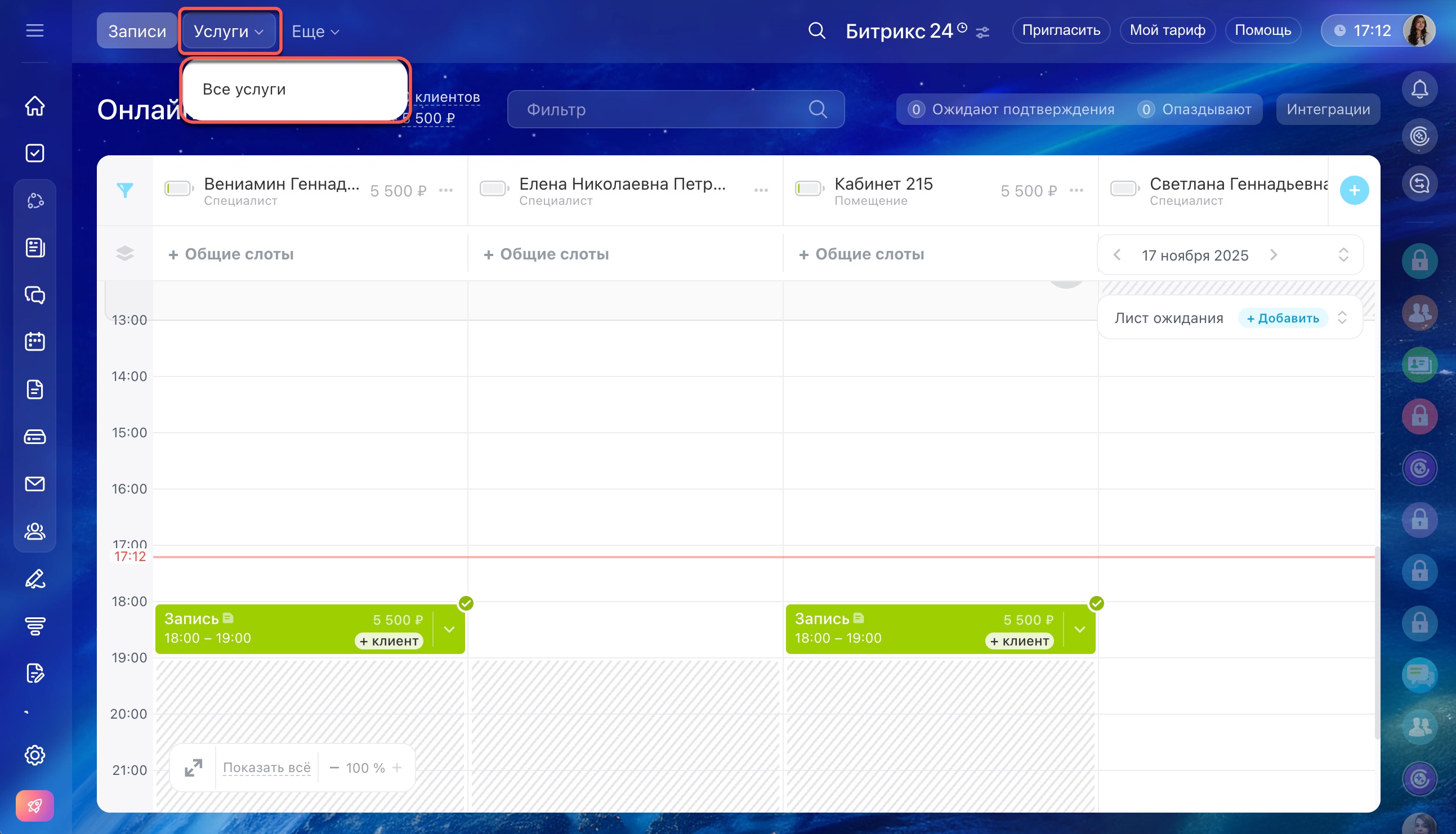Click the magnifier search icon near Битрикс 24
This screenshot has height=834, width=1456.
(x=816, y=30)
